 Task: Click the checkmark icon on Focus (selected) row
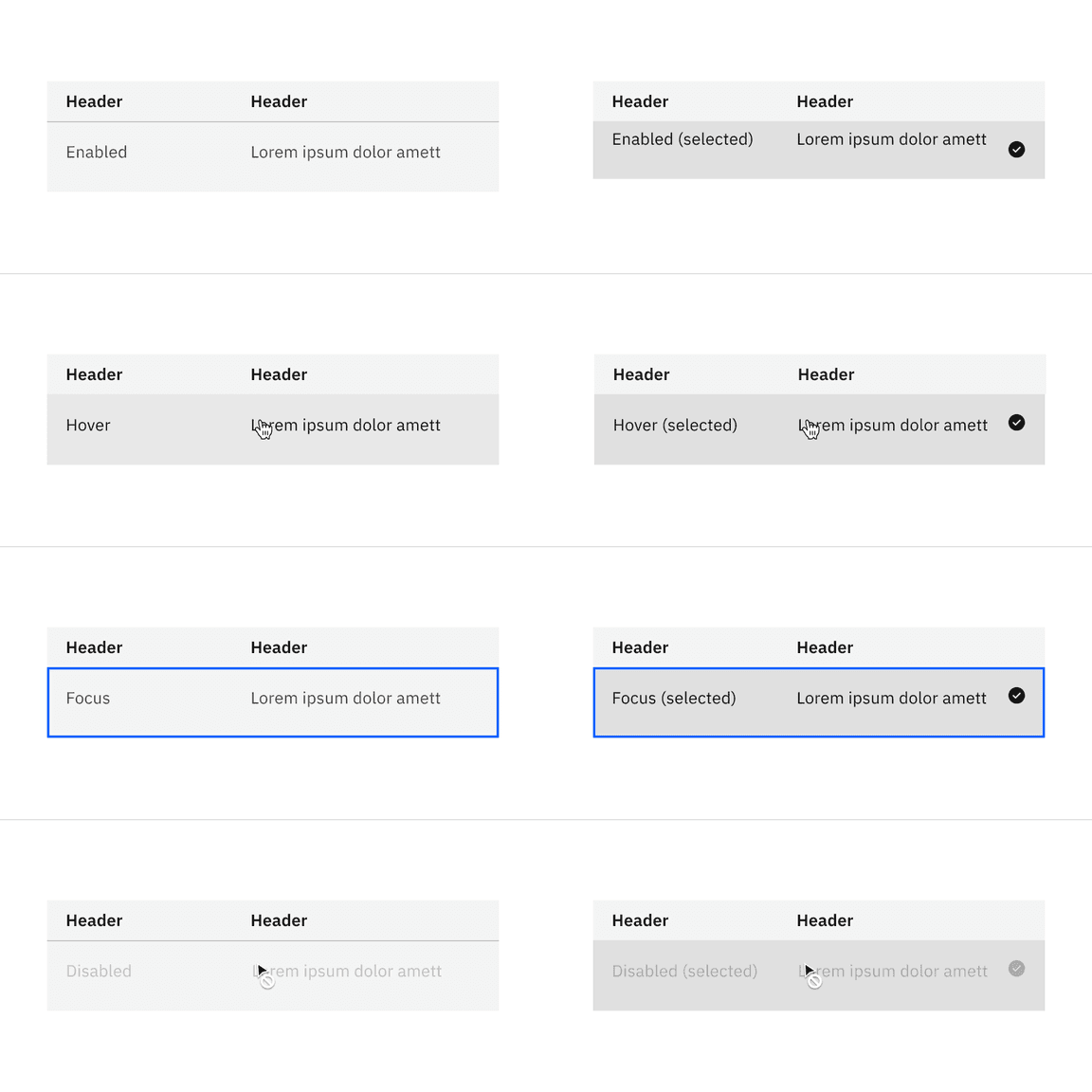1016,696
